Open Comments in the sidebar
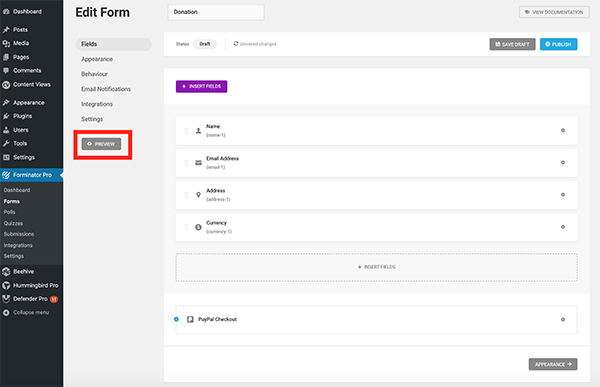 [x=27, y=70]
